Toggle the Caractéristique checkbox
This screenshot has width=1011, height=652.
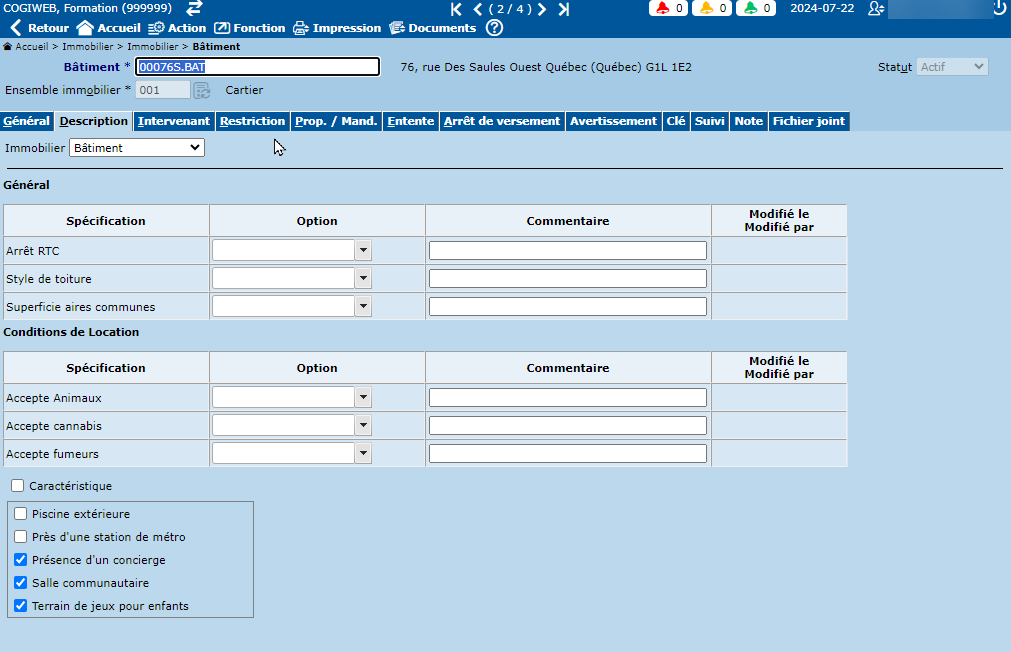(x=18, y=486)
